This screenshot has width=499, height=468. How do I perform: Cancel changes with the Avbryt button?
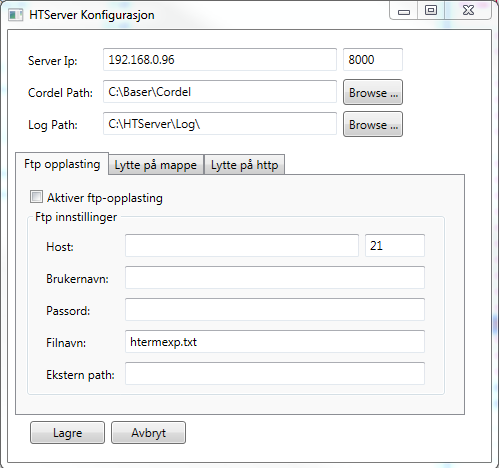148,433
